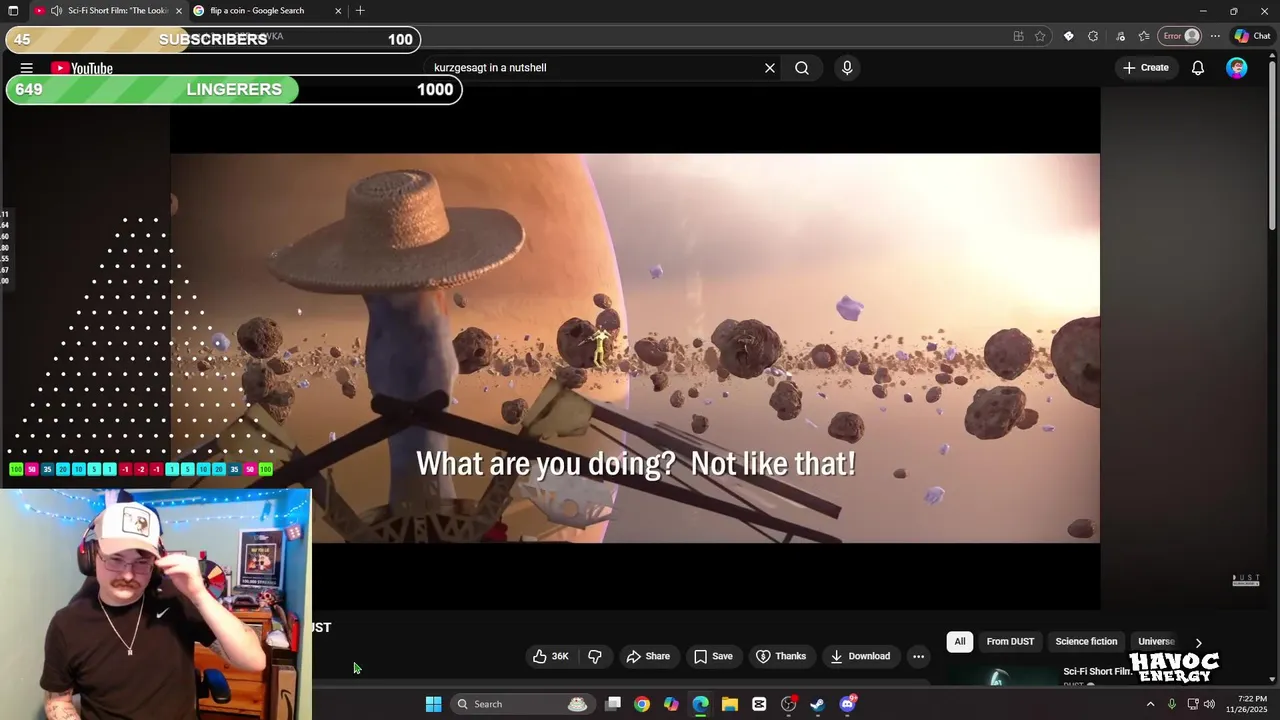Viewport: 1280px width, 720px height.
Task: Open Steam from the taskbar
Action: (818, 704)
